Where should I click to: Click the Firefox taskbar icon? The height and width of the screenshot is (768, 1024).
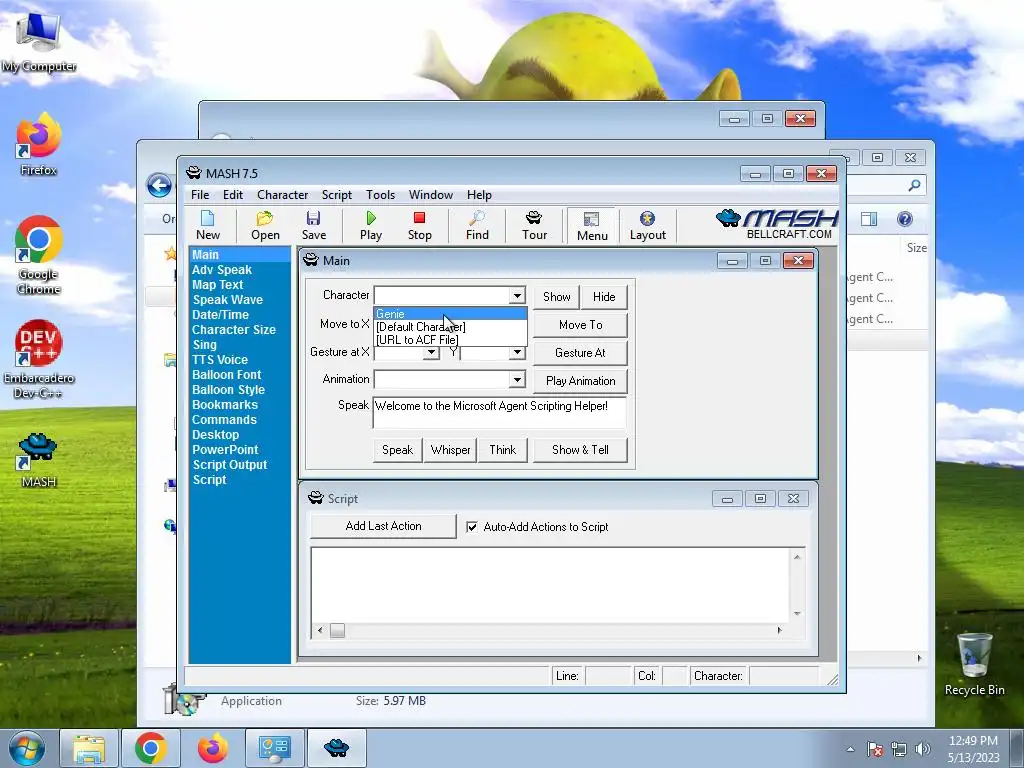[x=213, y=748]
